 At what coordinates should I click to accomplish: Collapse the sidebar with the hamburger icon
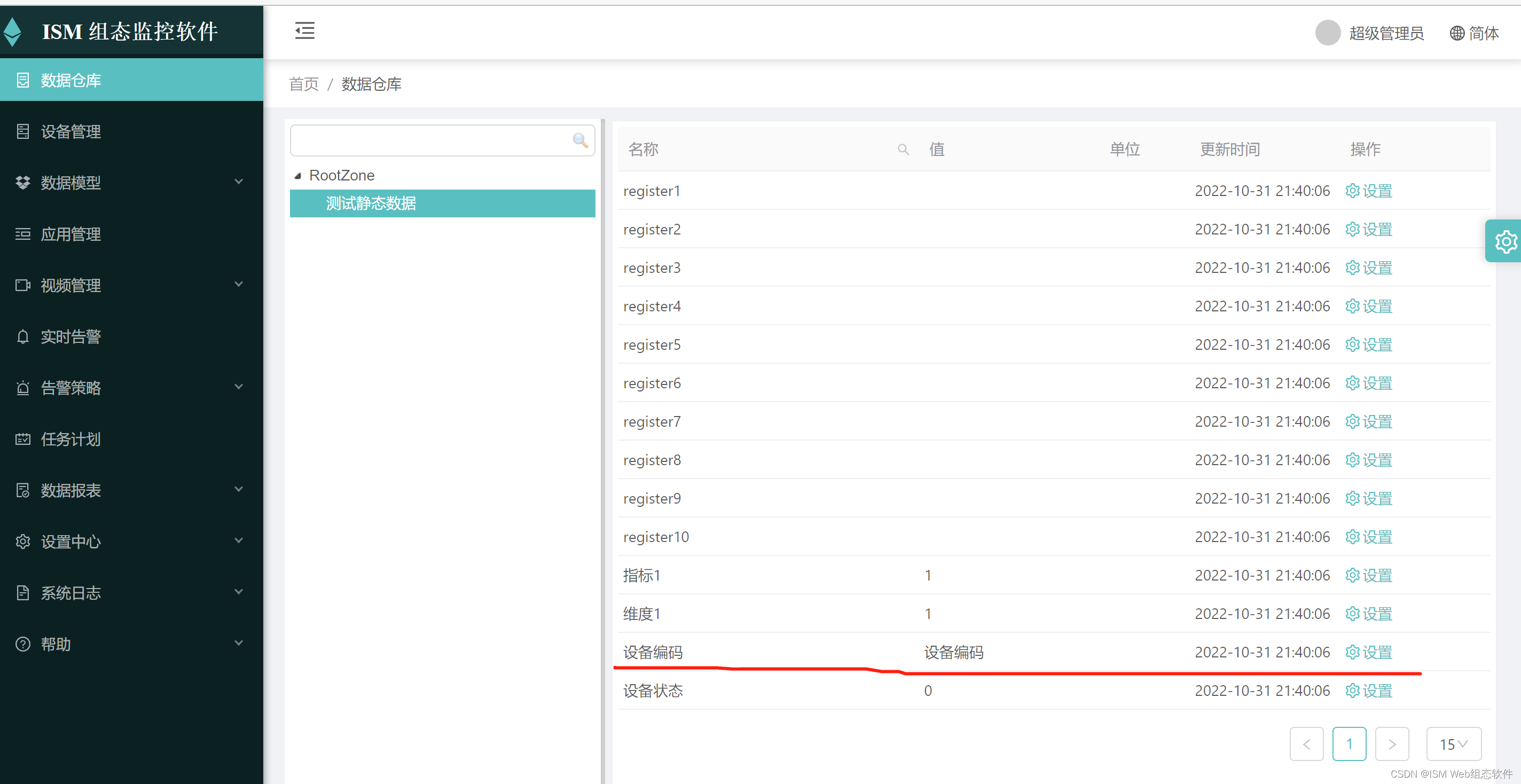tap(304, 30)
